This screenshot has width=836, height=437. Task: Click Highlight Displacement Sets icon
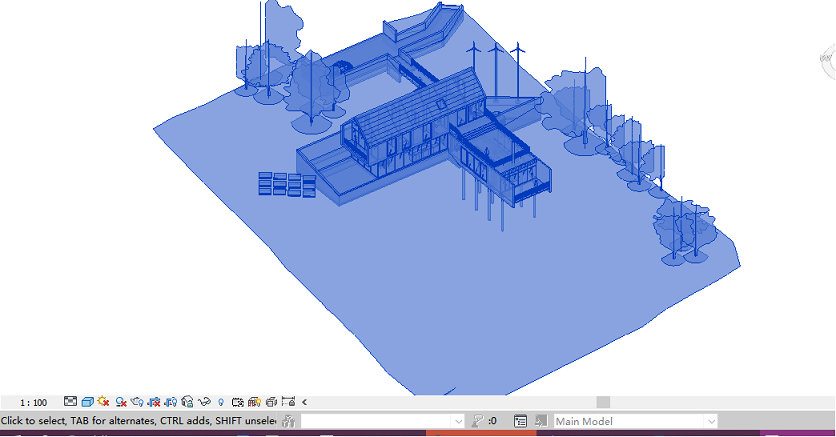[271, 402]
